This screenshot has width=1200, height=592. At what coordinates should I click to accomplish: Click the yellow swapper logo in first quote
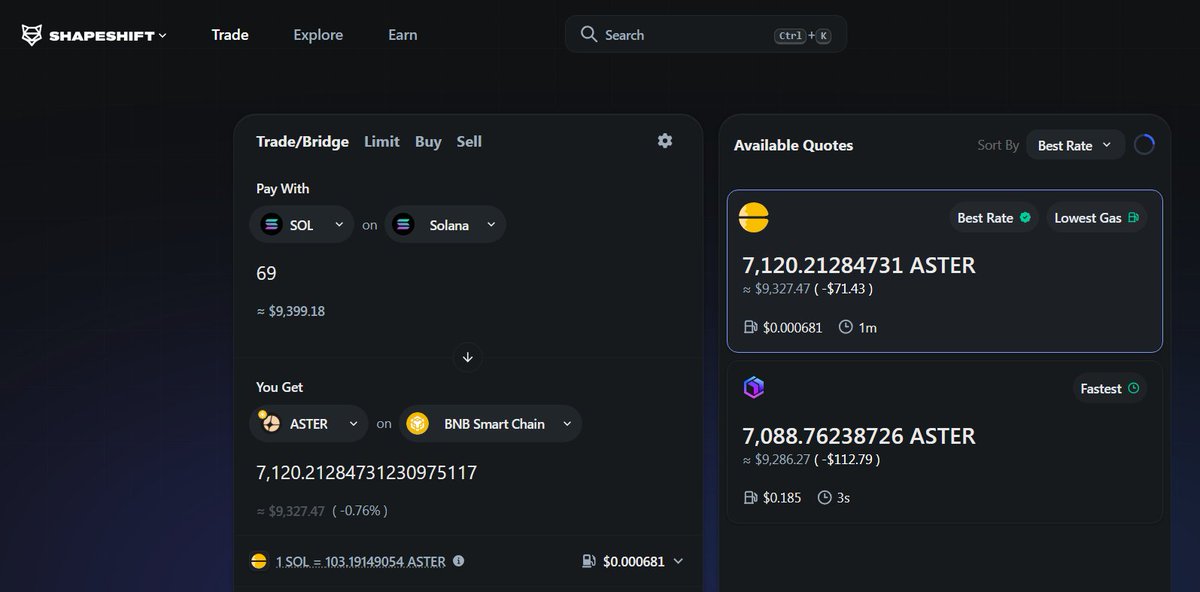click(x=754, y=217)
